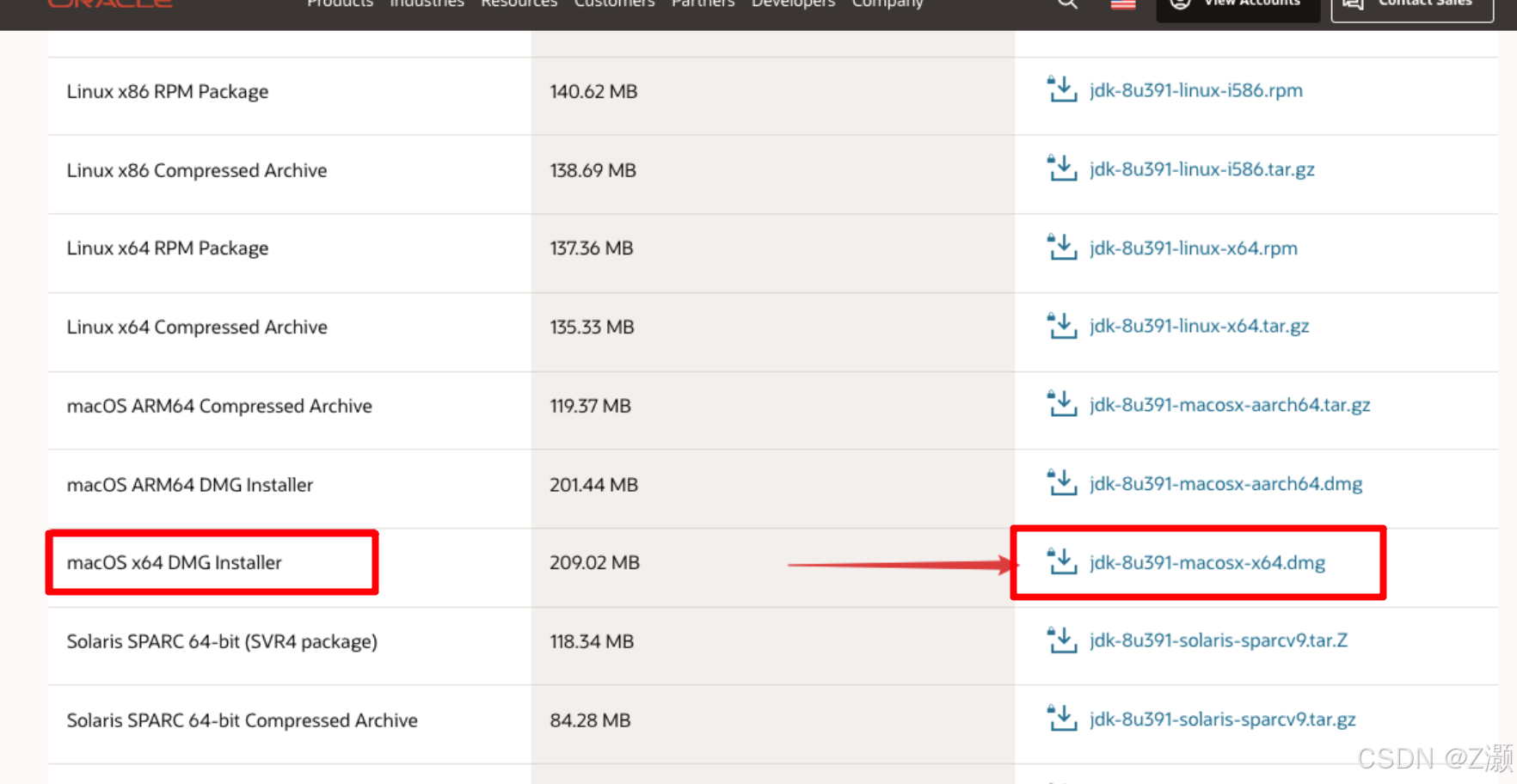
Task: Click download icon for jdk-8u391-linux-x64.tar.gz
Action: pyautogui.click(x=1062, y=325)
